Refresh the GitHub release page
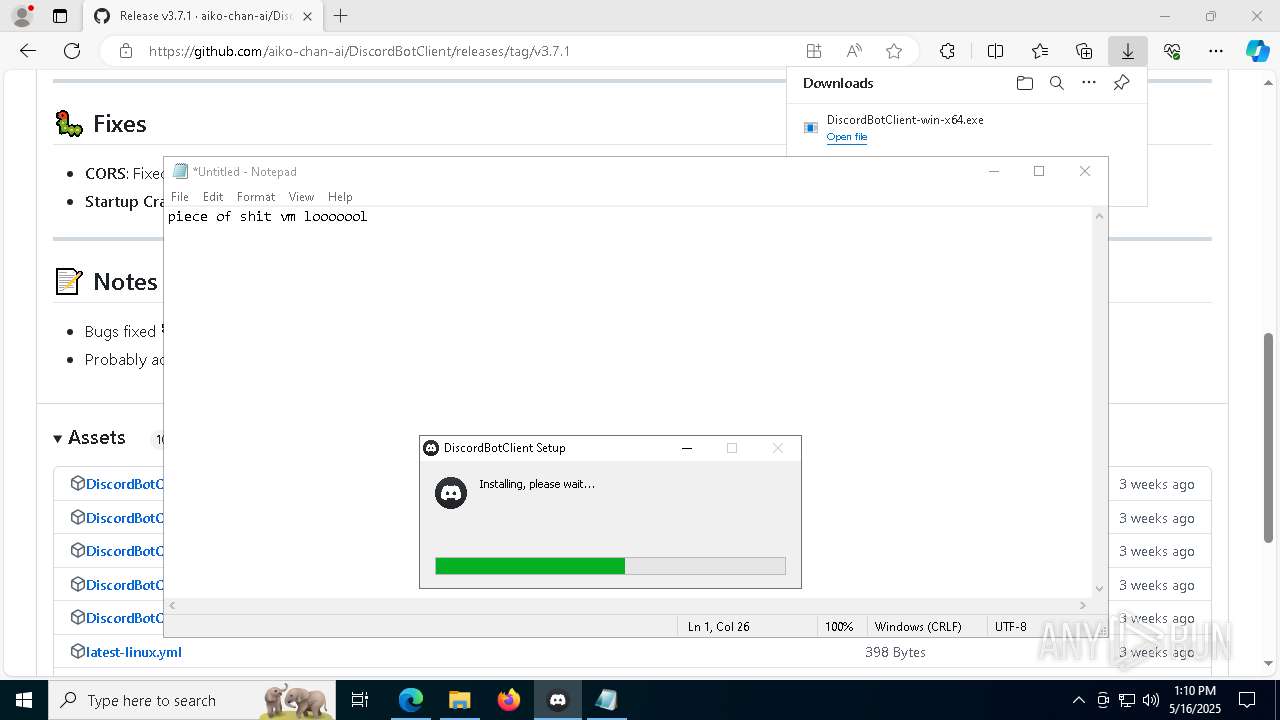This screenshot has width=1280, height=720. click(x=72, y=51)
